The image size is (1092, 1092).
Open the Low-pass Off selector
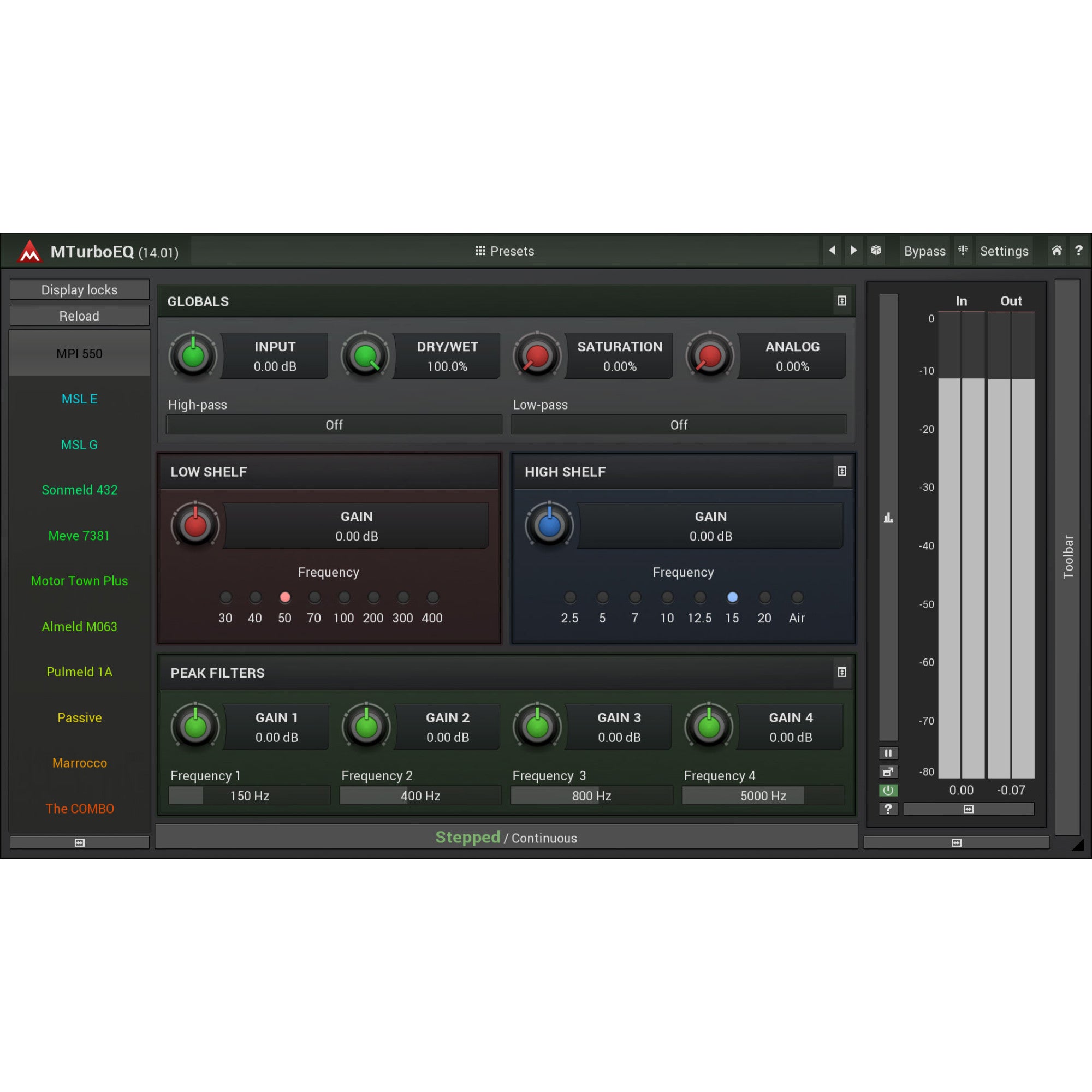coord(679,424)
